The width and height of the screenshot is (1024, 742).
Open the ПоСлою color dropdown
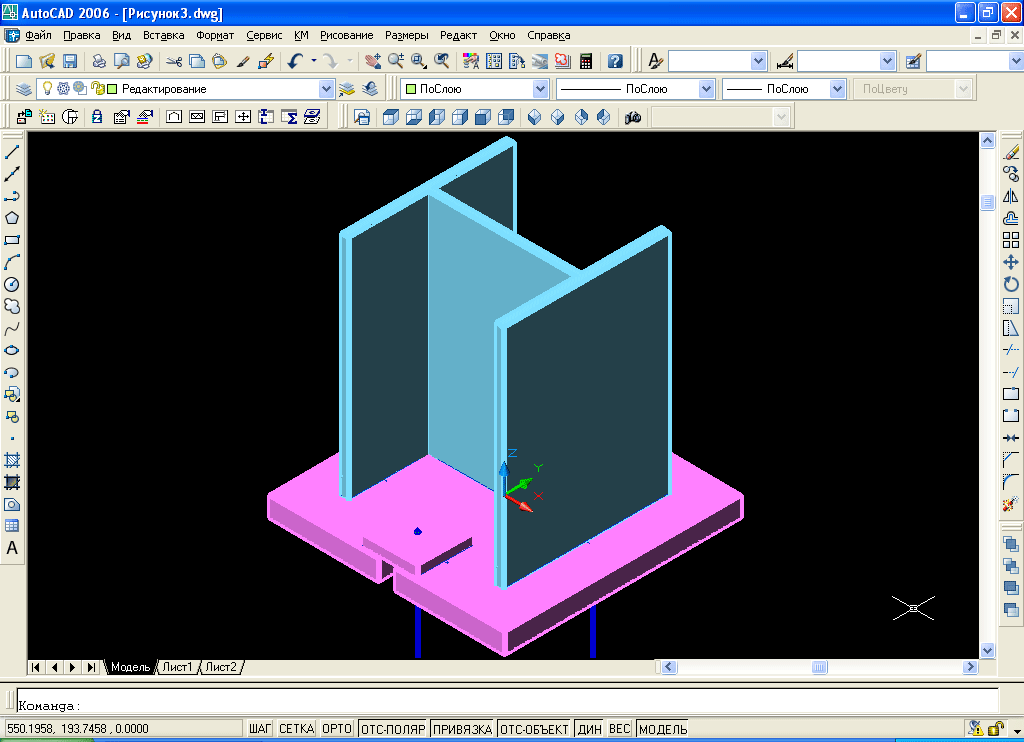(x=540, y=89)
